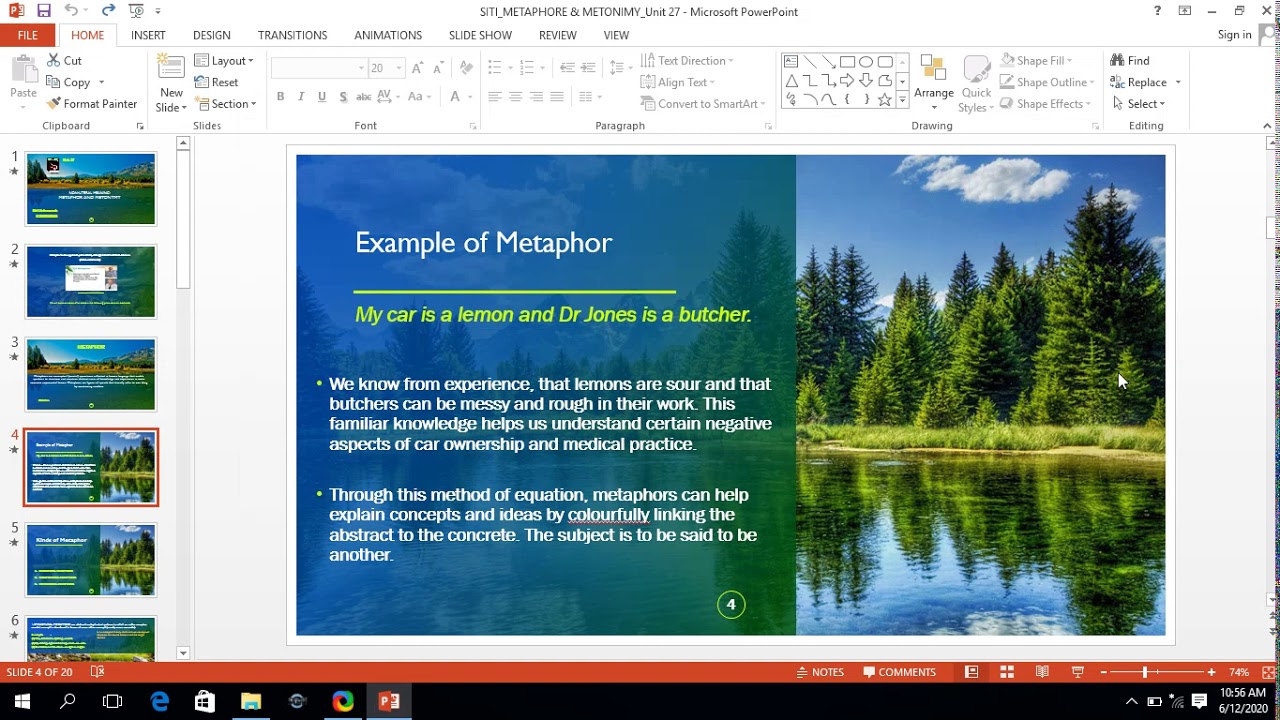Open the Arrange objects menu
Image resolution: width=1280 pixels, height=720 pixels.
tap(934, 84)
